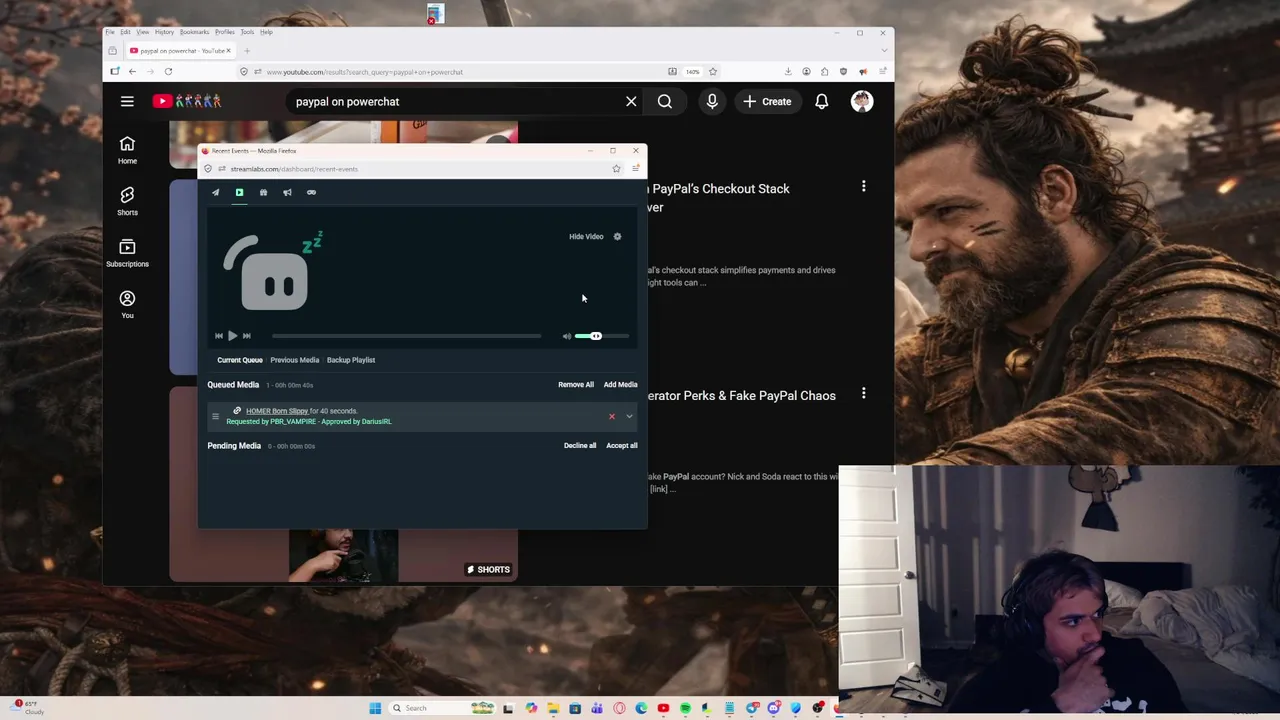Open the weather widget on taskbar
This screenshot has width=1280, height=720.
point(27,708)
